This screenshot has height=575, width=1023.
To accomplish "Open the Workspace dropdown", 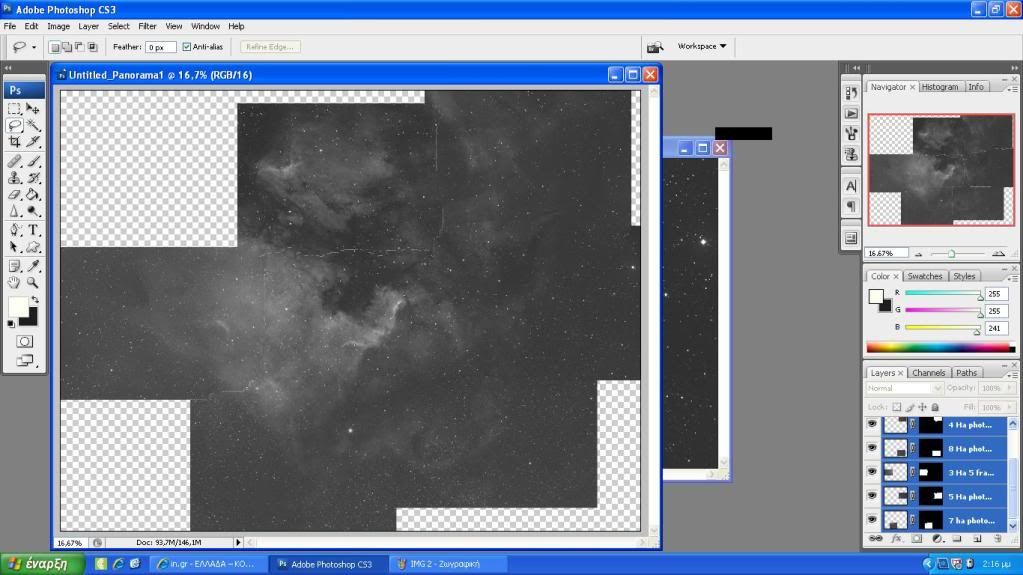I will (x=702, y=46).
